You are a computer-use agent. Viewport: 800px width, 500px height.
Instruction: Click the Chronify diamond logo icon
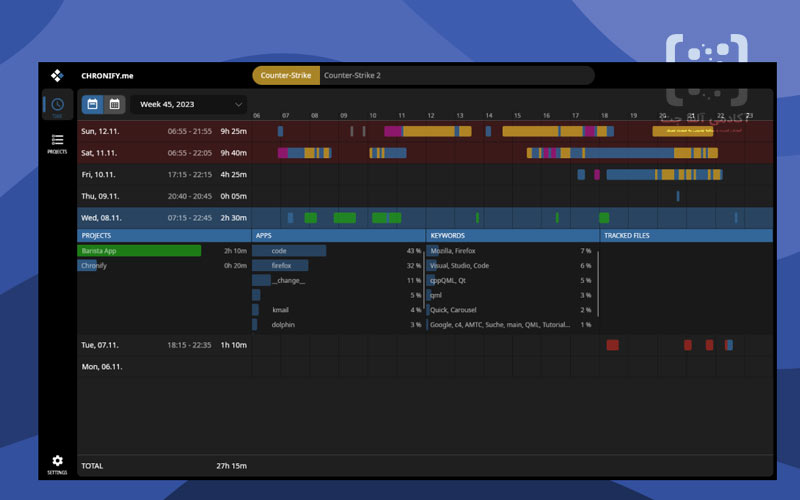tap(57, 76)
